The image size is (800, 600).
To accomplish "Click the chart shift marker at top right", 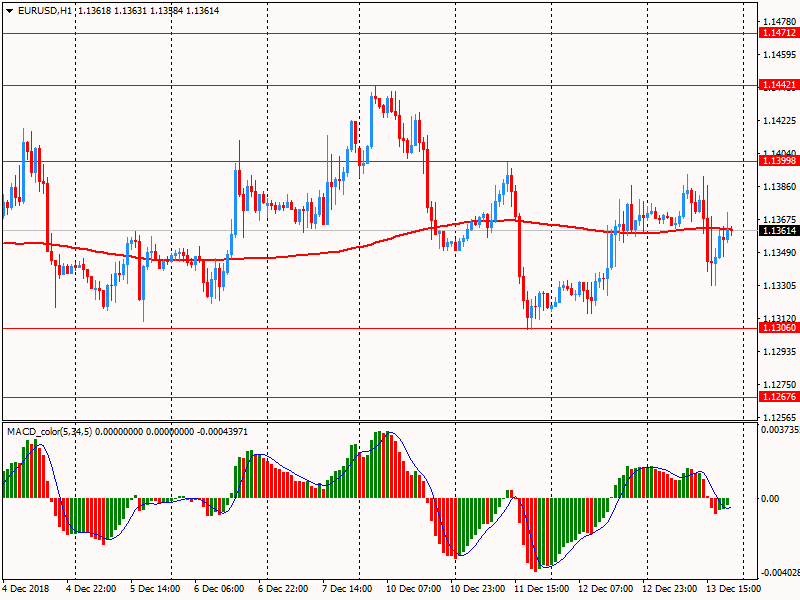I will point(741,7).
